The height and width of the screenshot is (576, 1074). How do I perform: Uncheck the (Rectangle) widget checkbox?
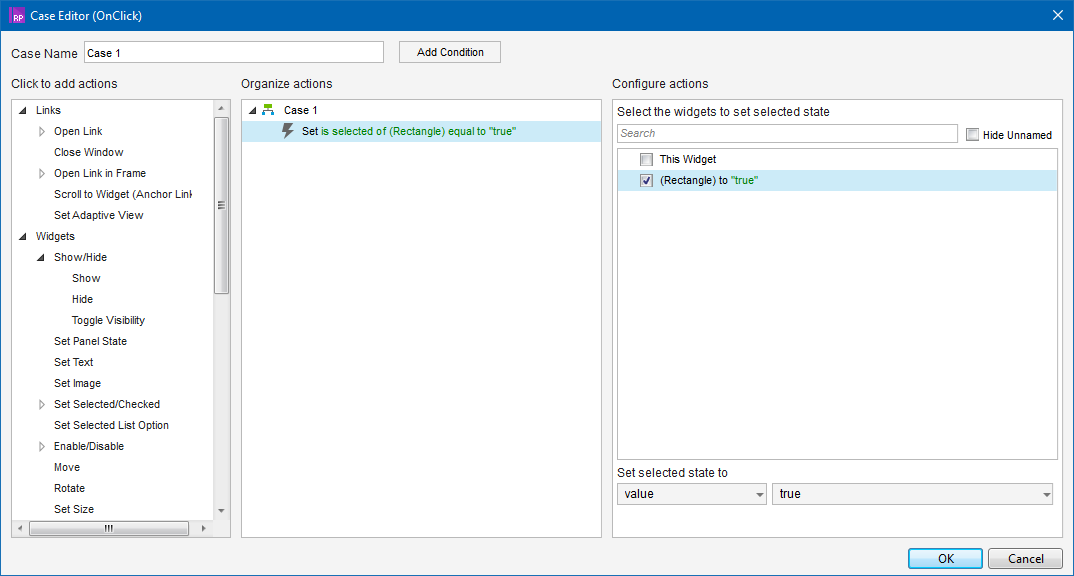pos(646,181)
